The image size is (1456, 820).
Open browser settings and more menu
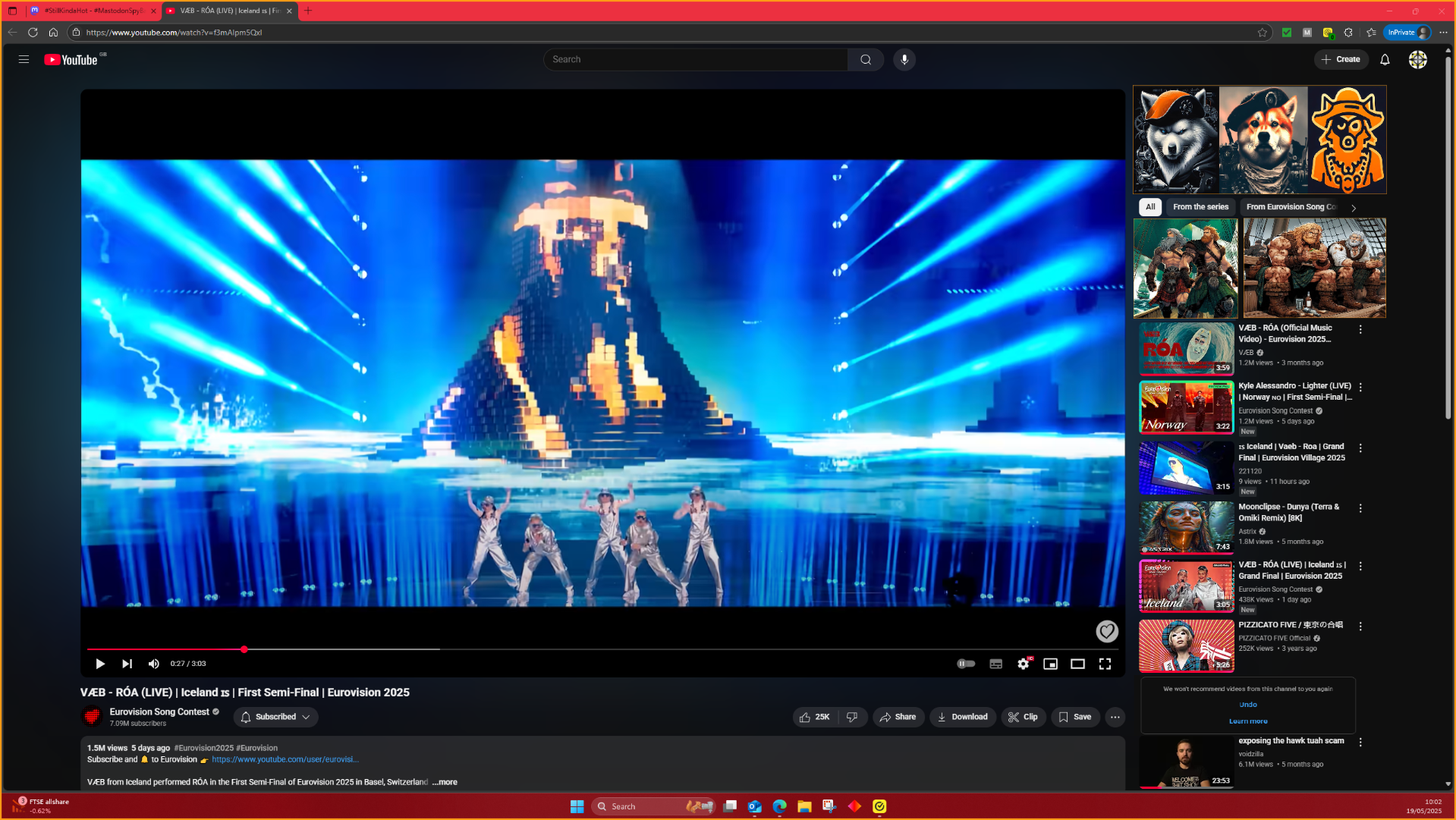pos(1443,32)
